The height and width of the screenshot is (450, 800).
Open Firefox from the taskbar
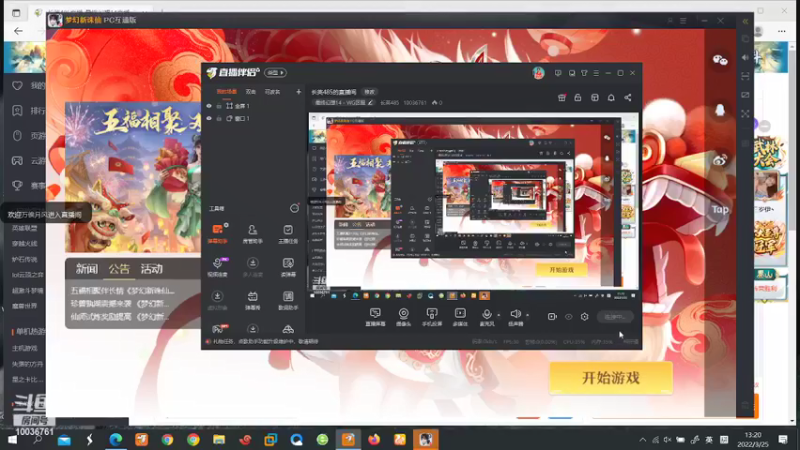(374, 439)
